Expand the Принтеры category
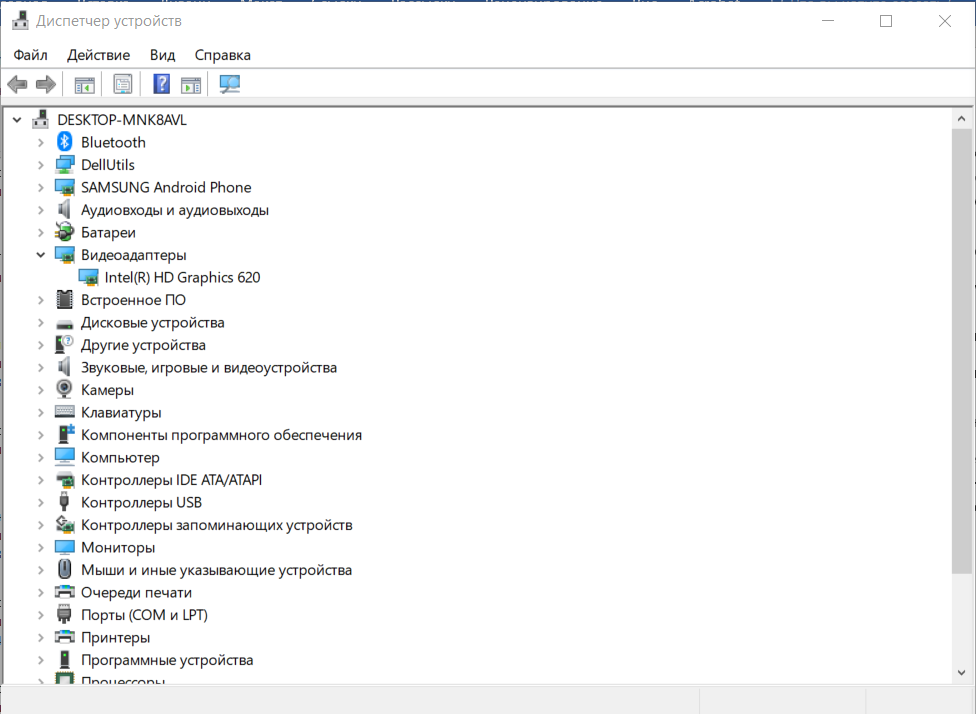 [40, 637]
